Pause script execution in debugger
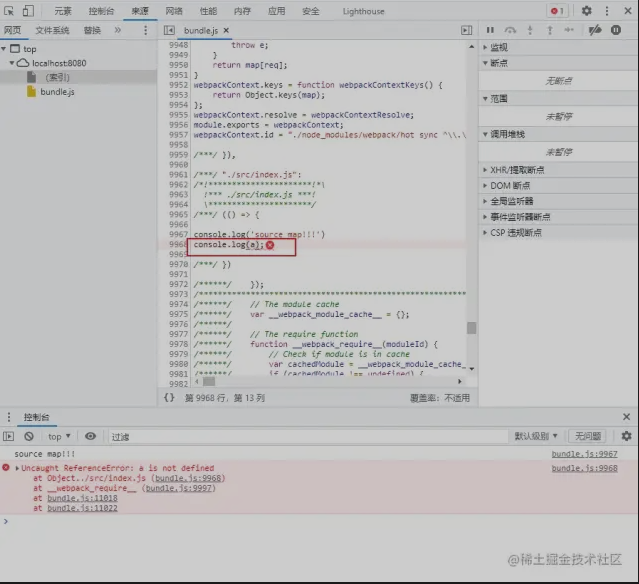This screenshot has width=639, height=584. tap(490, 30)
